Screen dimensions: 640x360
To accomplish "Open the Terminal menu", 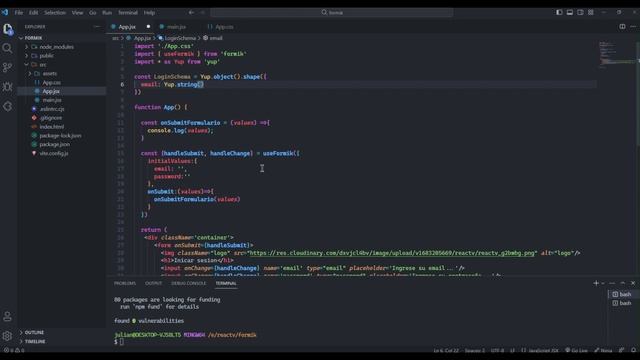I will pos(128,12).
